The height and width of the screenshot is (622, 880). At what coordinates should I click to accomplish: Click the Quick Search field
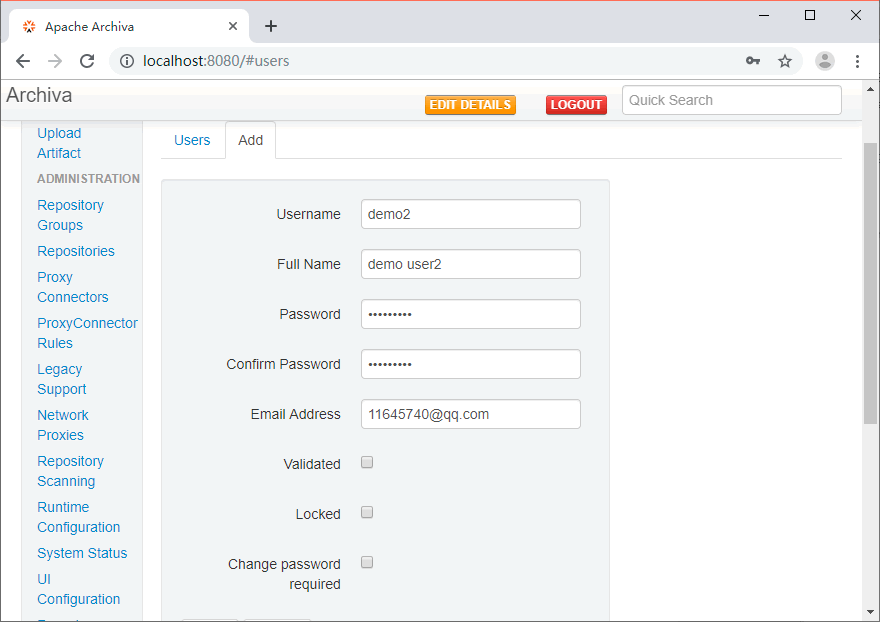pos(731,100)
